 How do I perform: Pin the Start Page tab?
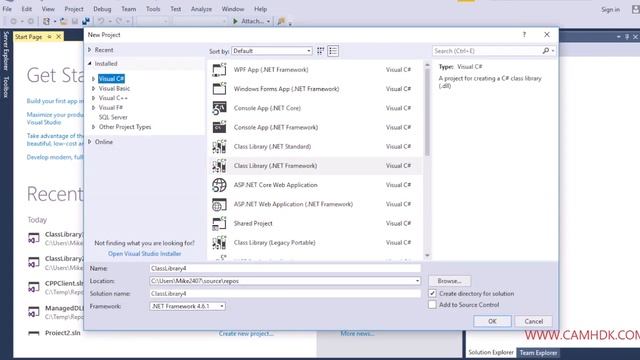[49, 37]
